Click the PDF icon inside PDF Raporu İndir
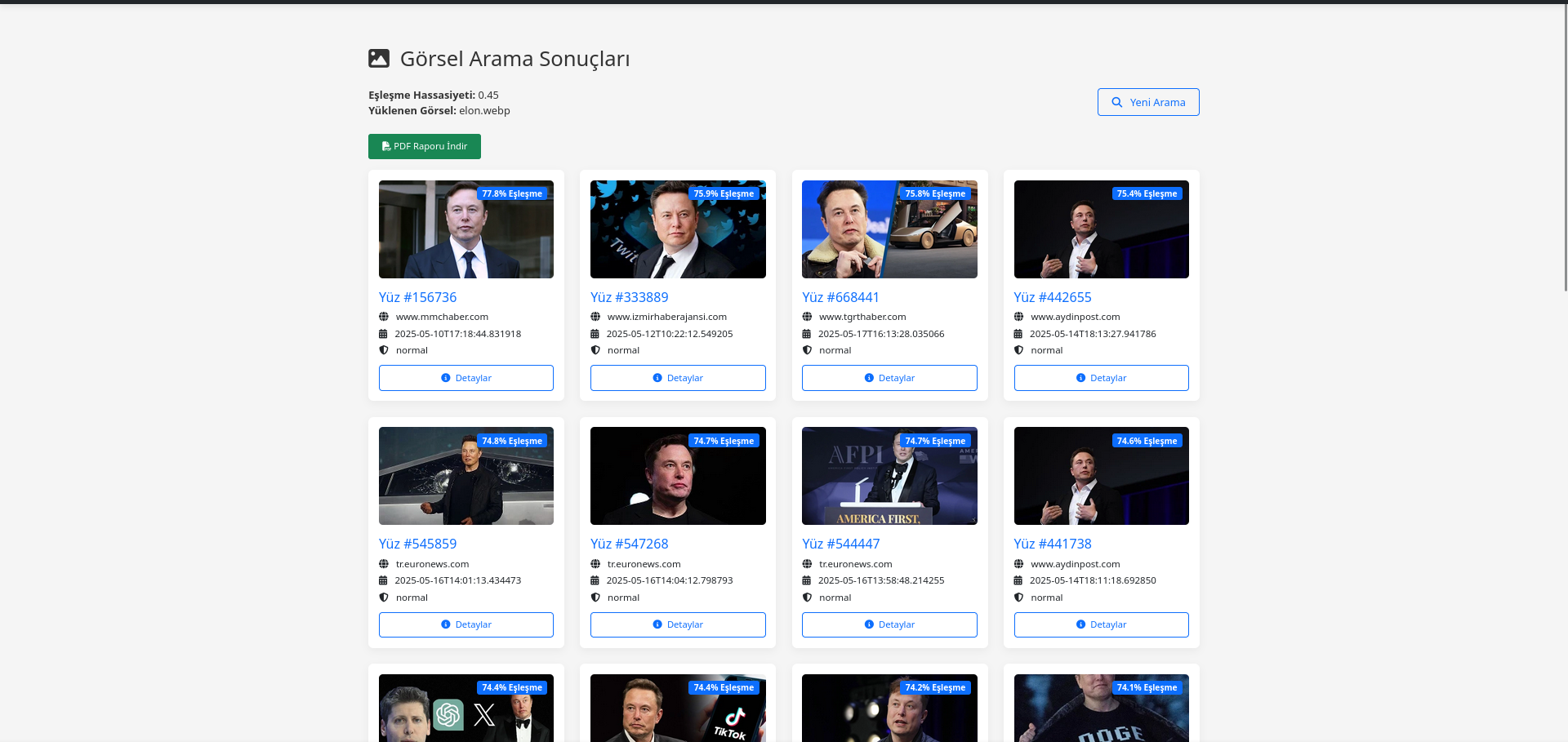Viewport: 1568px width, 742px height. [x=385, y=146]
